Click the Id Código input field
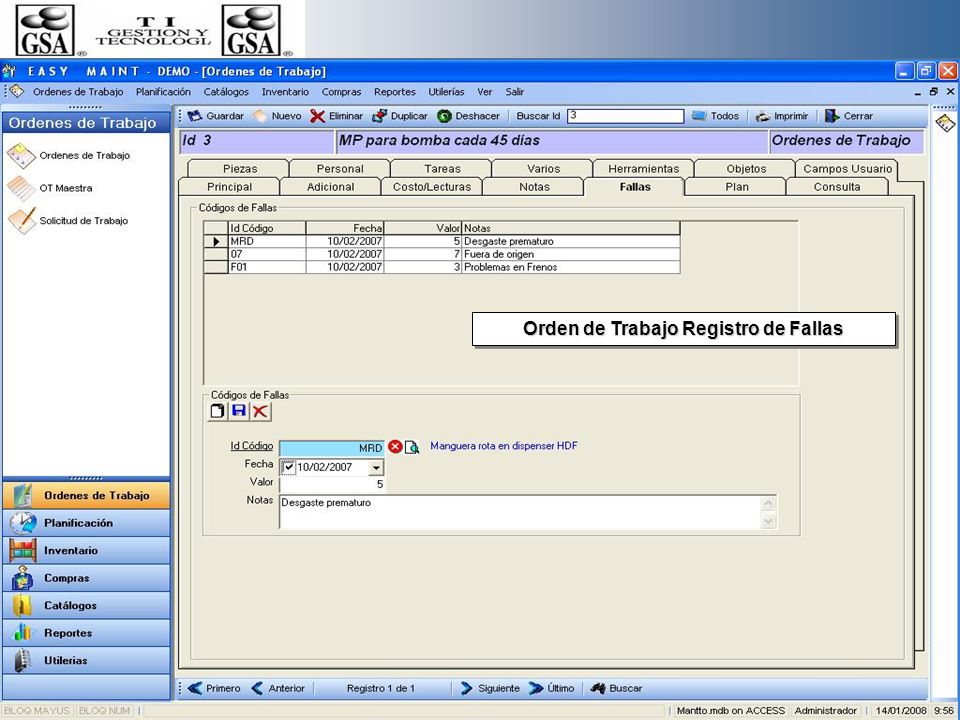 [x=332, y=448]
